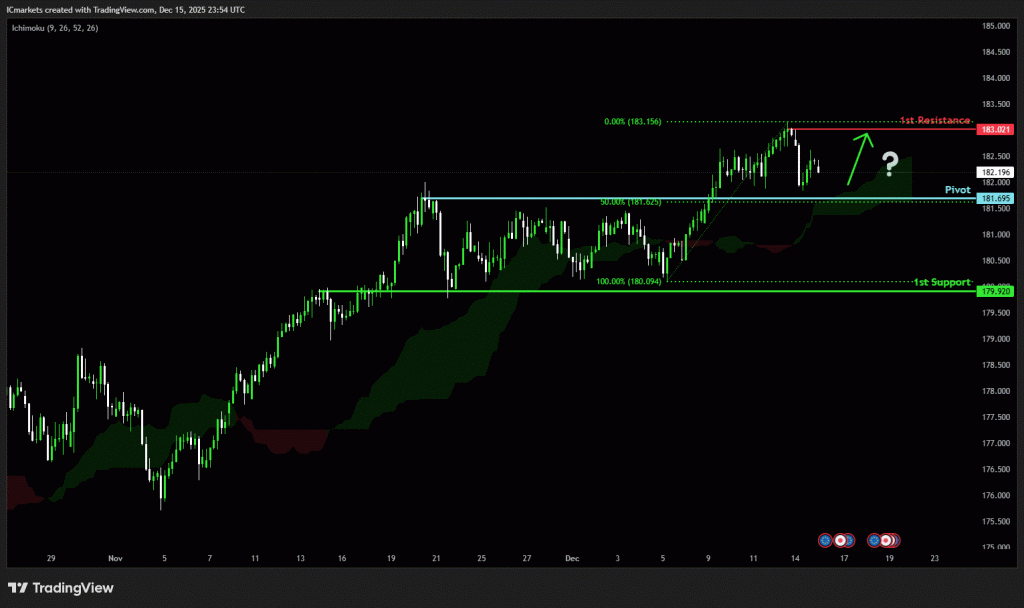Select the white question mark on chart

pyautogui.click(x=890, y=163)
